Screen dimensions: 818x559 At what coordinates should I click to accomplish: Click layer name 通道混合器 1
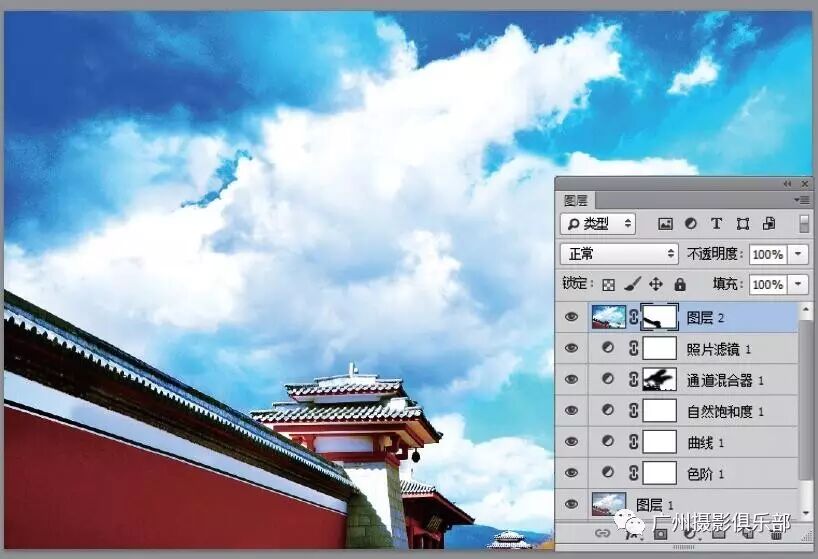[x=726, y=380]
